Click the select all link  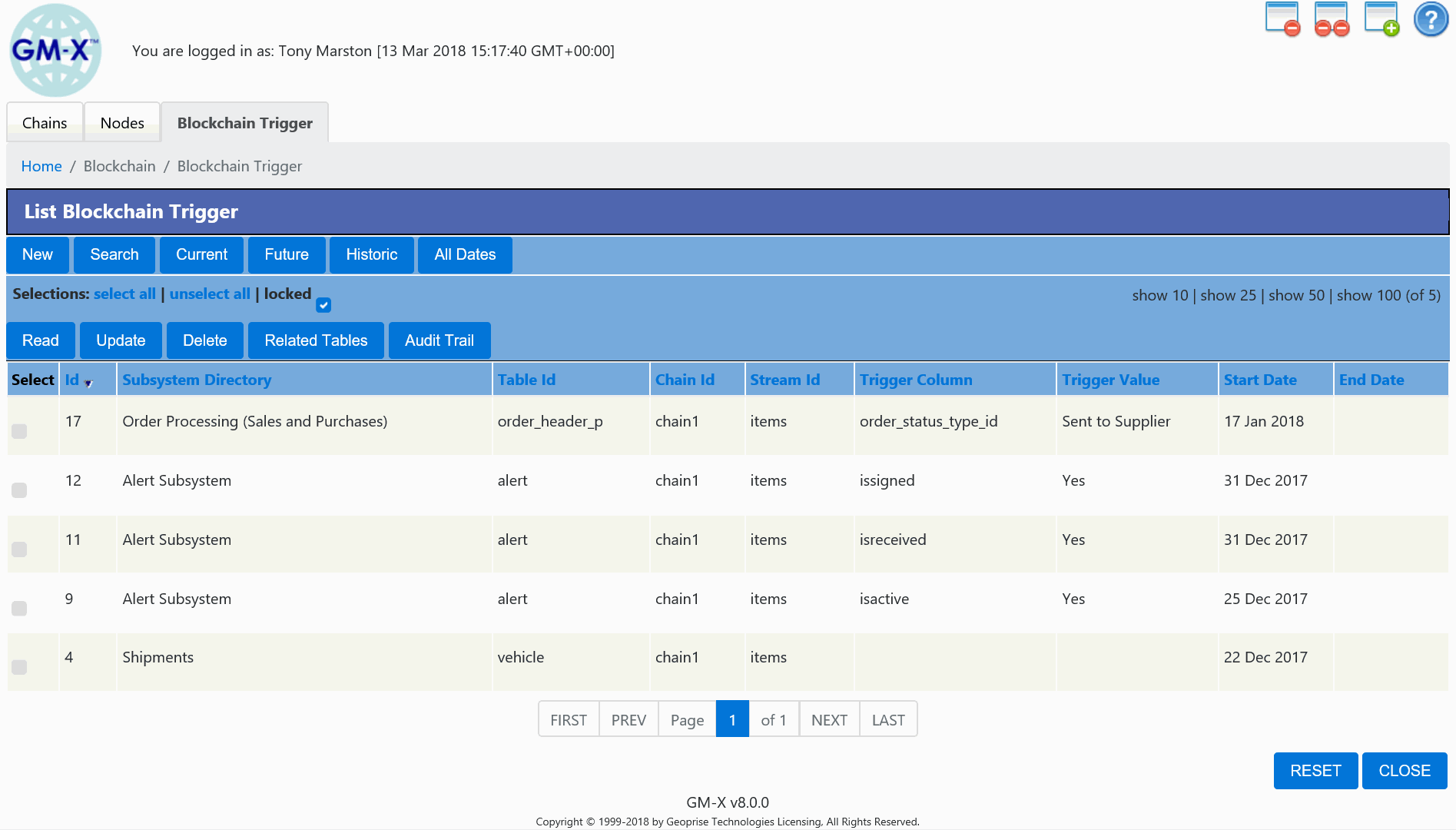[124, 294]
